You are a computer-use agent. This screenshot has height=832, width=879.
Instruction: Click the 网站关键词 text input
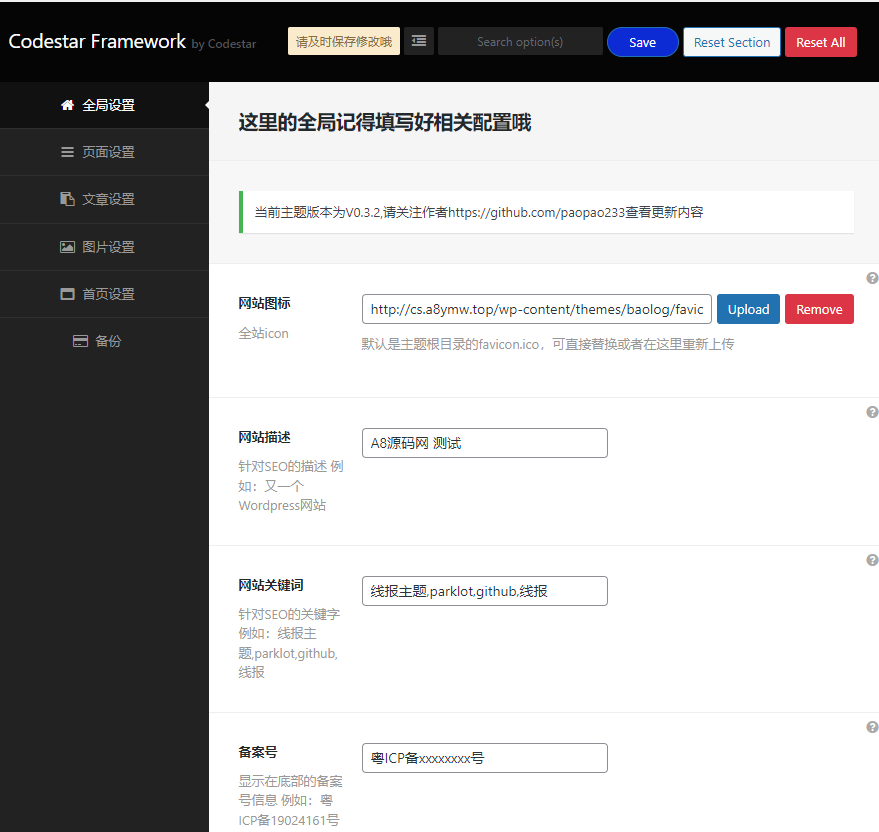point(484,591)
